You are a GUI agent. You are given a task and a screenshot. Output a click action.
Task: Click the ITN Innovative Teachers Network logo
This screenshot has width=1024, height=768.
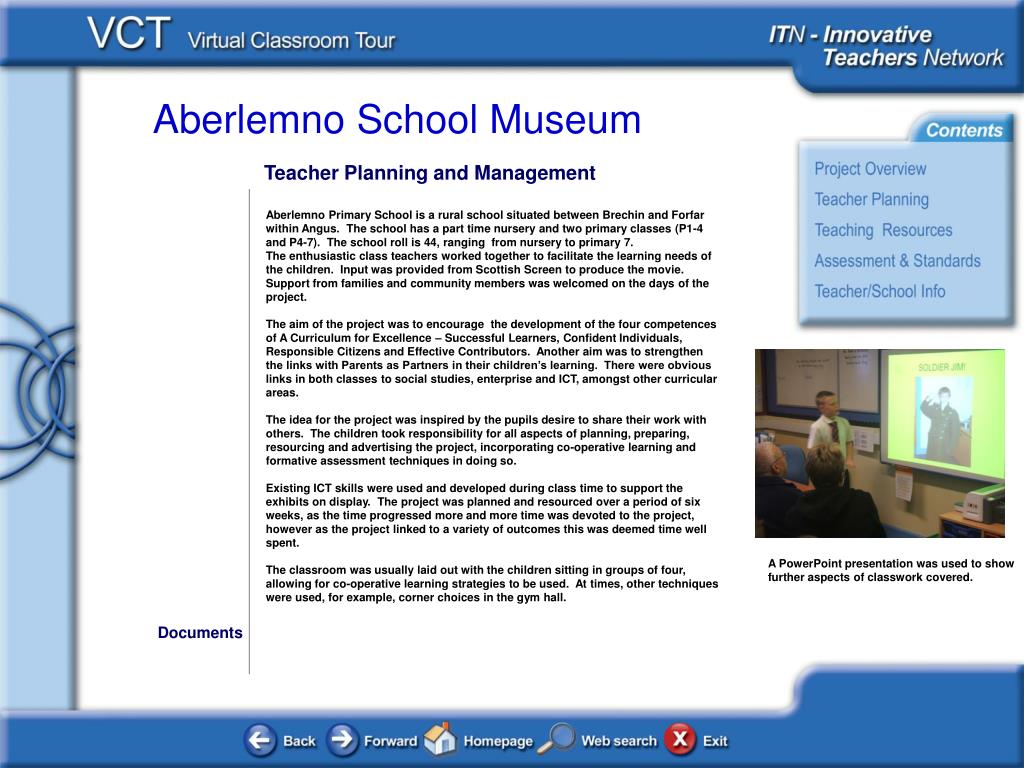886,46
